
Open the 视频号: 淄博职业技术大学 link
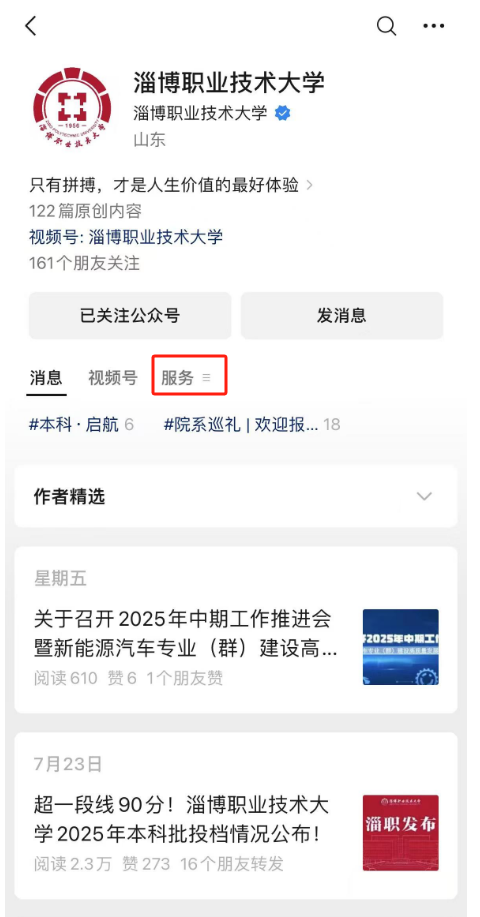[126, 237]
